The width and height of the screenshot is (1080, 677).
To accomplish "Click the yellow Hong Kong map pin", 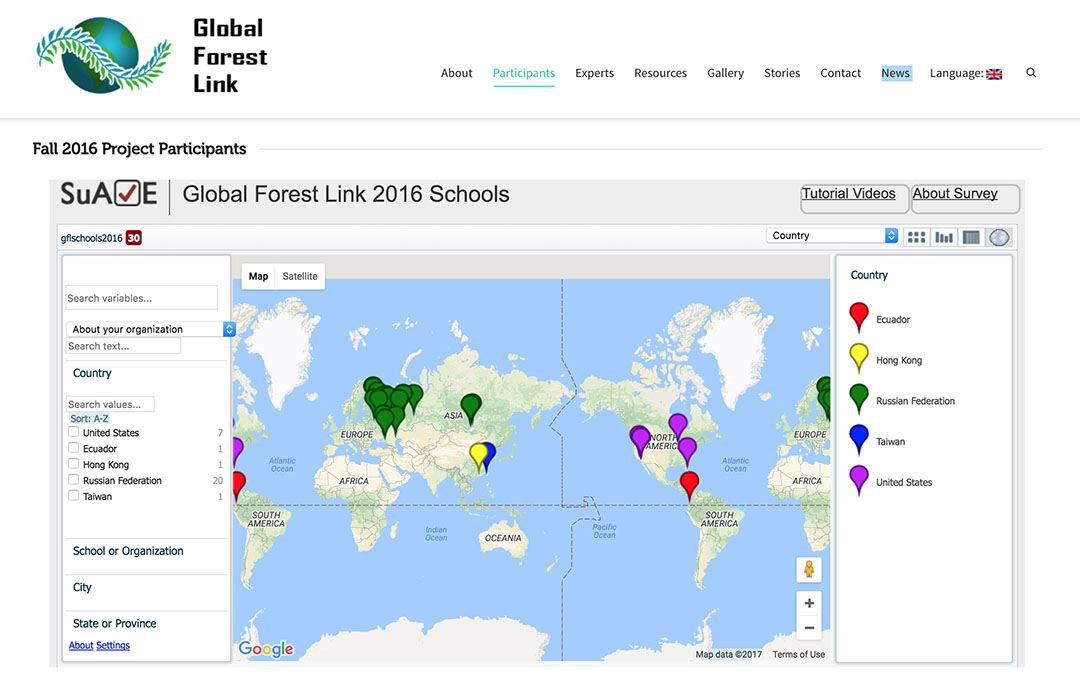I will click(x=477, y=454).
